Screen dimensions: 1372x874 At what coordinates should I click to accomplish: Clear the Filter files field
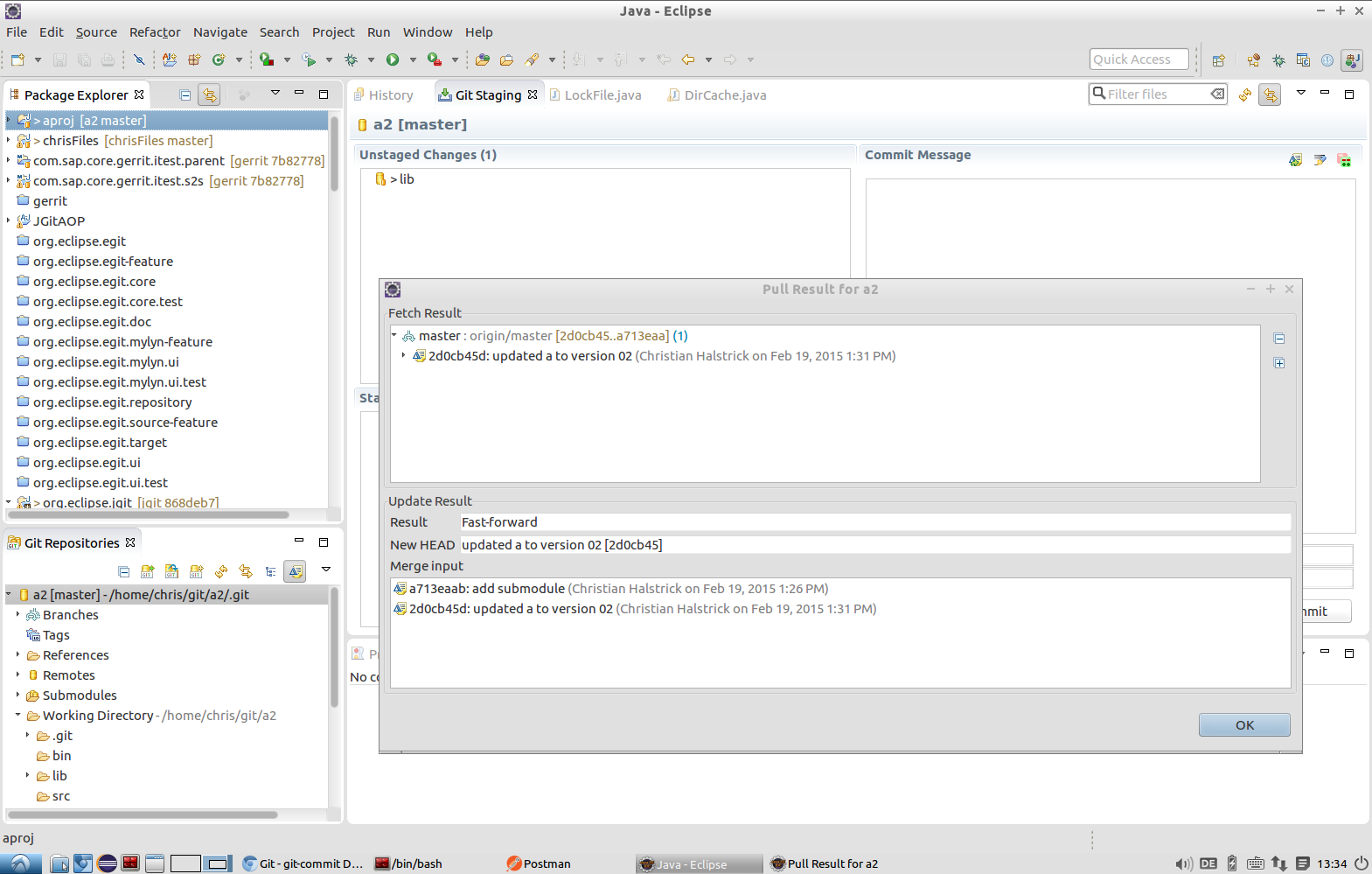point(1217,94)
